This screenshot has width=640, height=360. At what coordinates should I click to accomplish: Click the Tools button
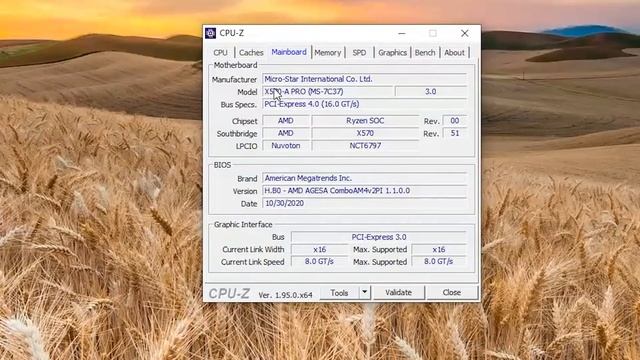pos(339,293)
